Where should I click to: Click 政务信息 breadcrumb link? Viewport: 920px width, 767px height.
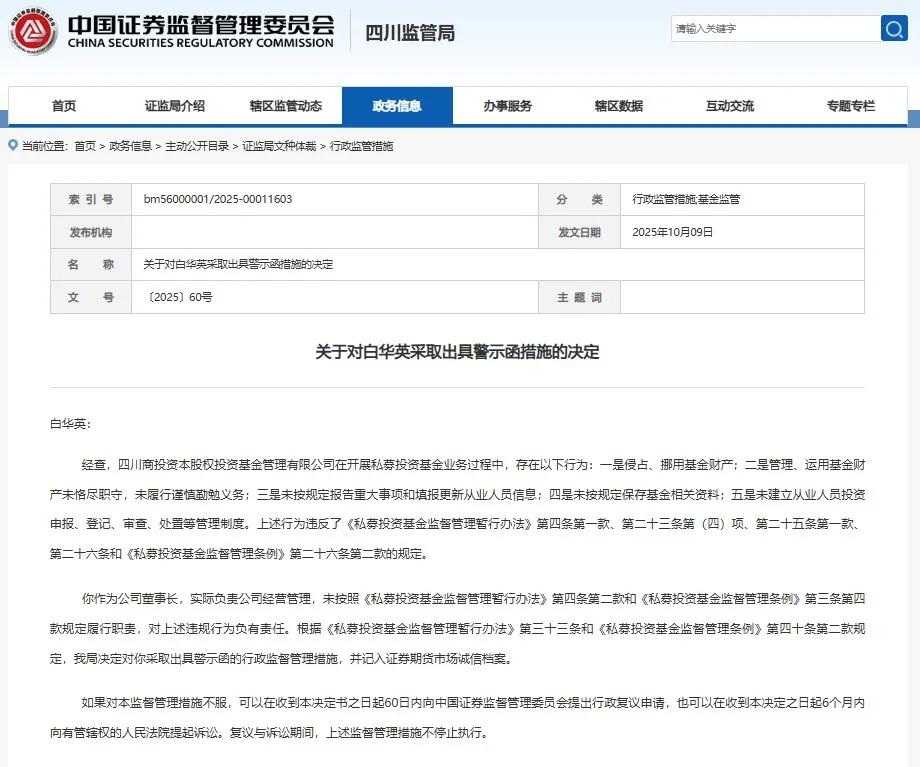point(130,146)
